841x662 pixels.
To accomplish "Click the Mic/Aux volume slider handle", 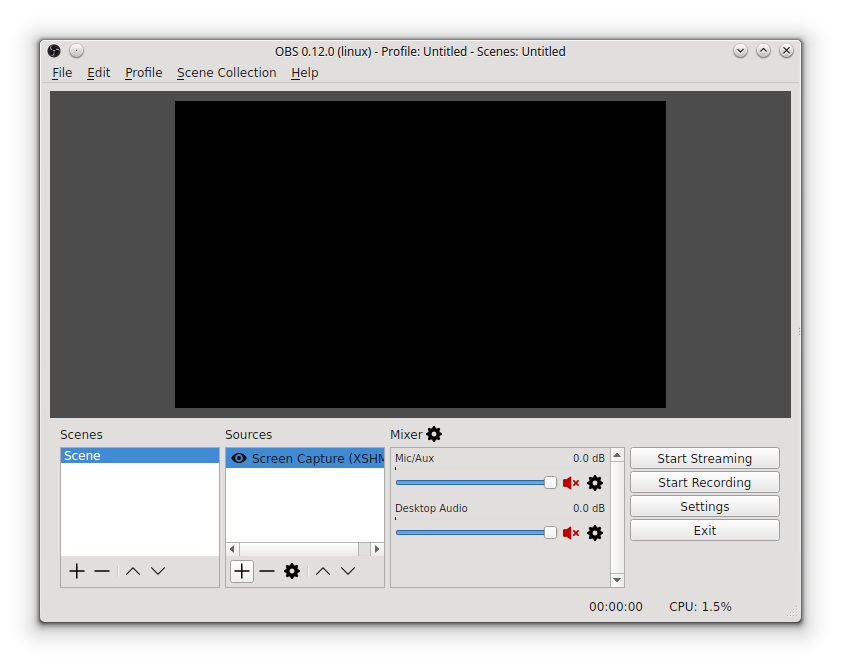I will coord(550,482).
